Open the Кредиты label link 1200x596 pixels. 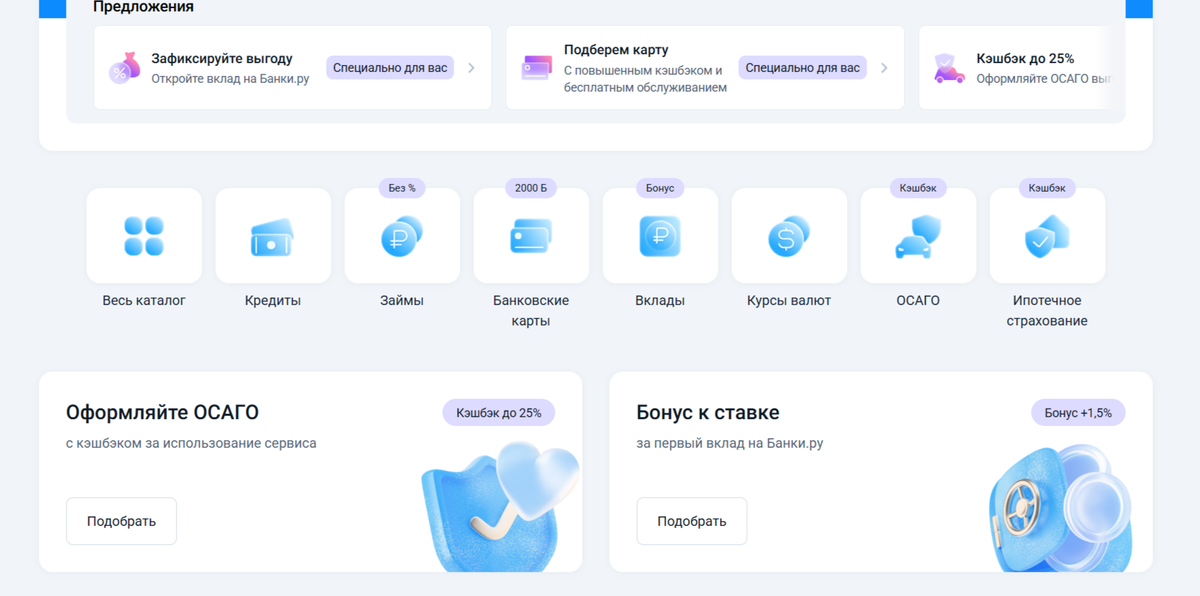point(273,300)
